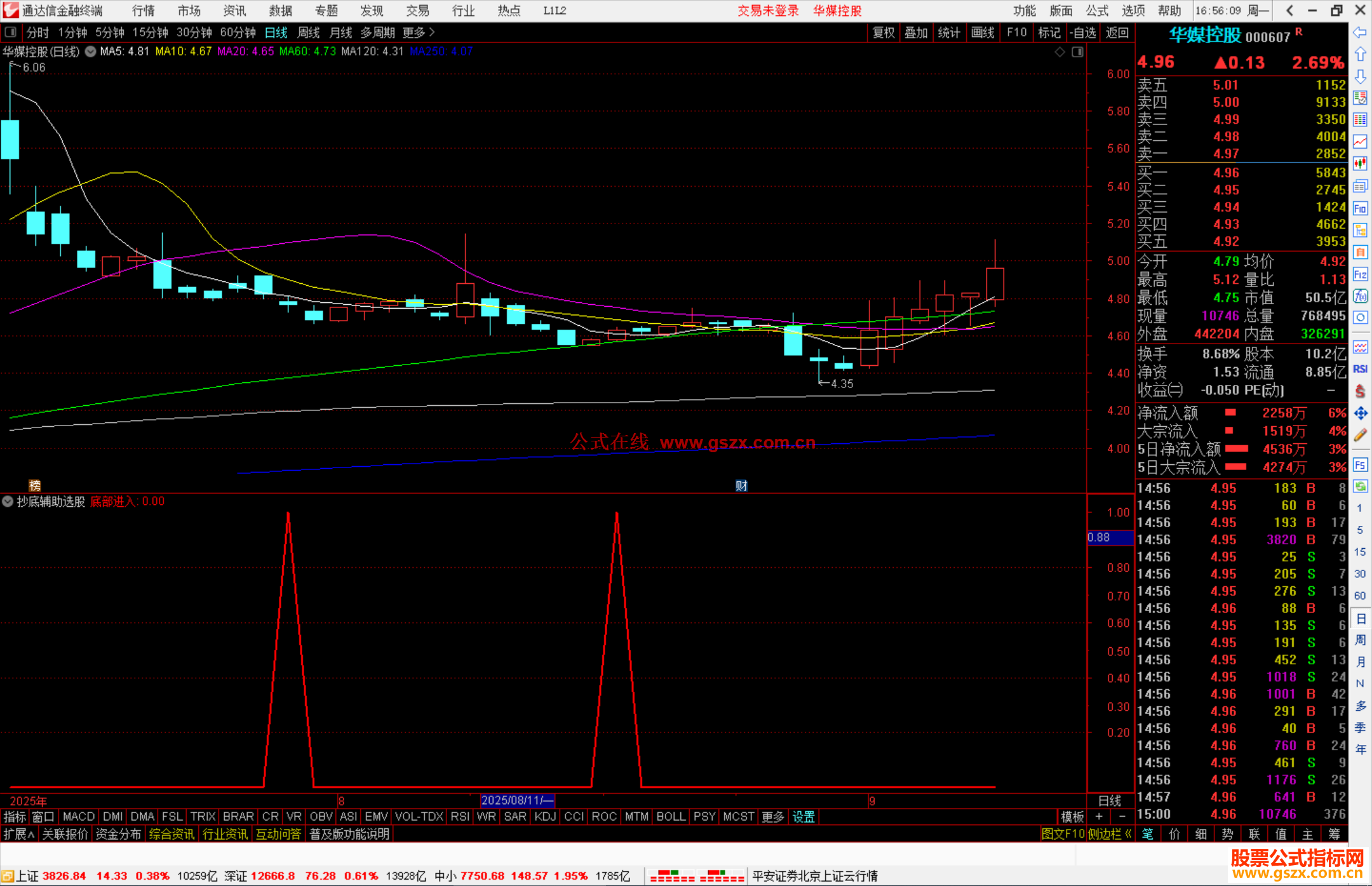1372x886 pixels.
Task: Toggle the 叠加 overlay button
Action: (916, 32)
